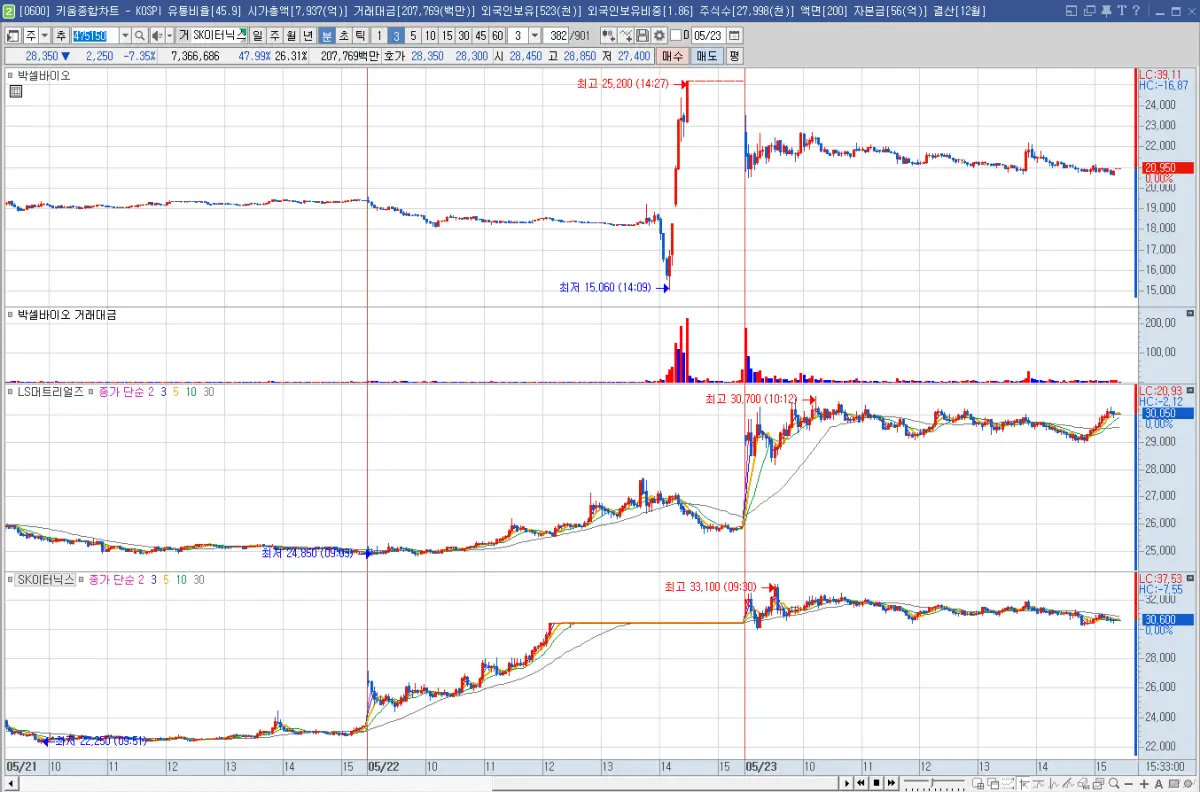Screen dimensions: 1200x792
Task: Click the 30 minute interval button
Action: click(x=464, y=35)
